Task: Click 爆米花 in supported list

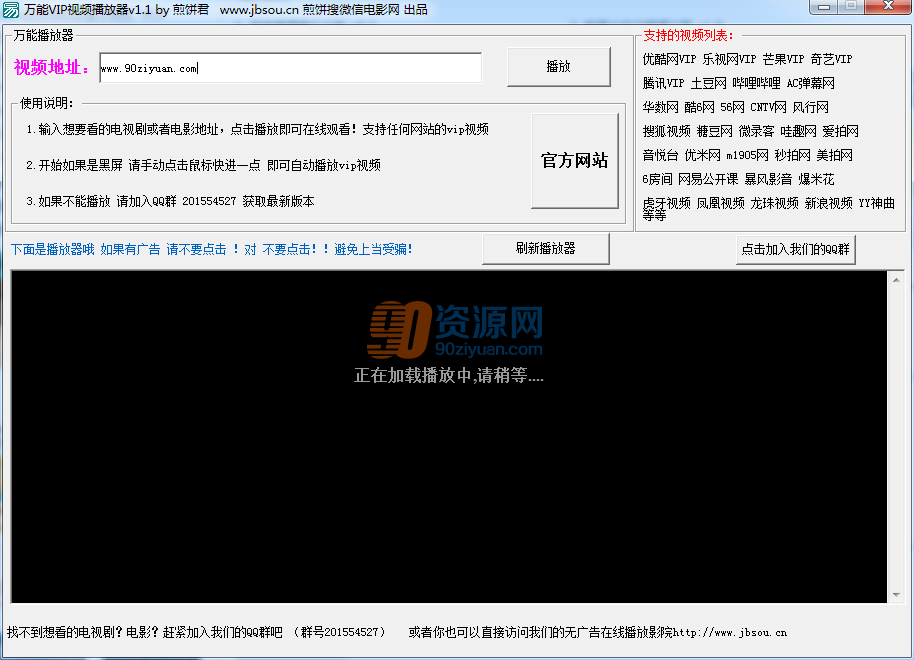Action: click(x=816, y=179)
